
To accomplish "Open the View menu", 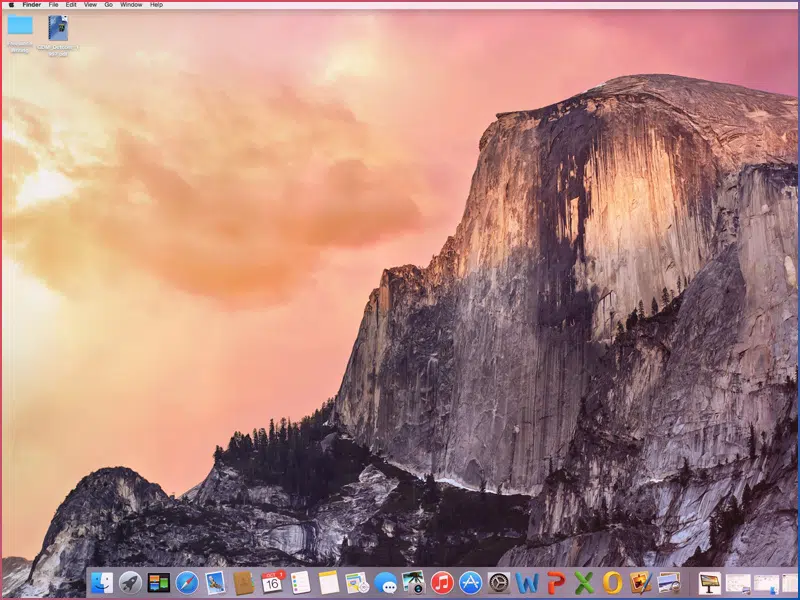I will click(x=90, y=5).
